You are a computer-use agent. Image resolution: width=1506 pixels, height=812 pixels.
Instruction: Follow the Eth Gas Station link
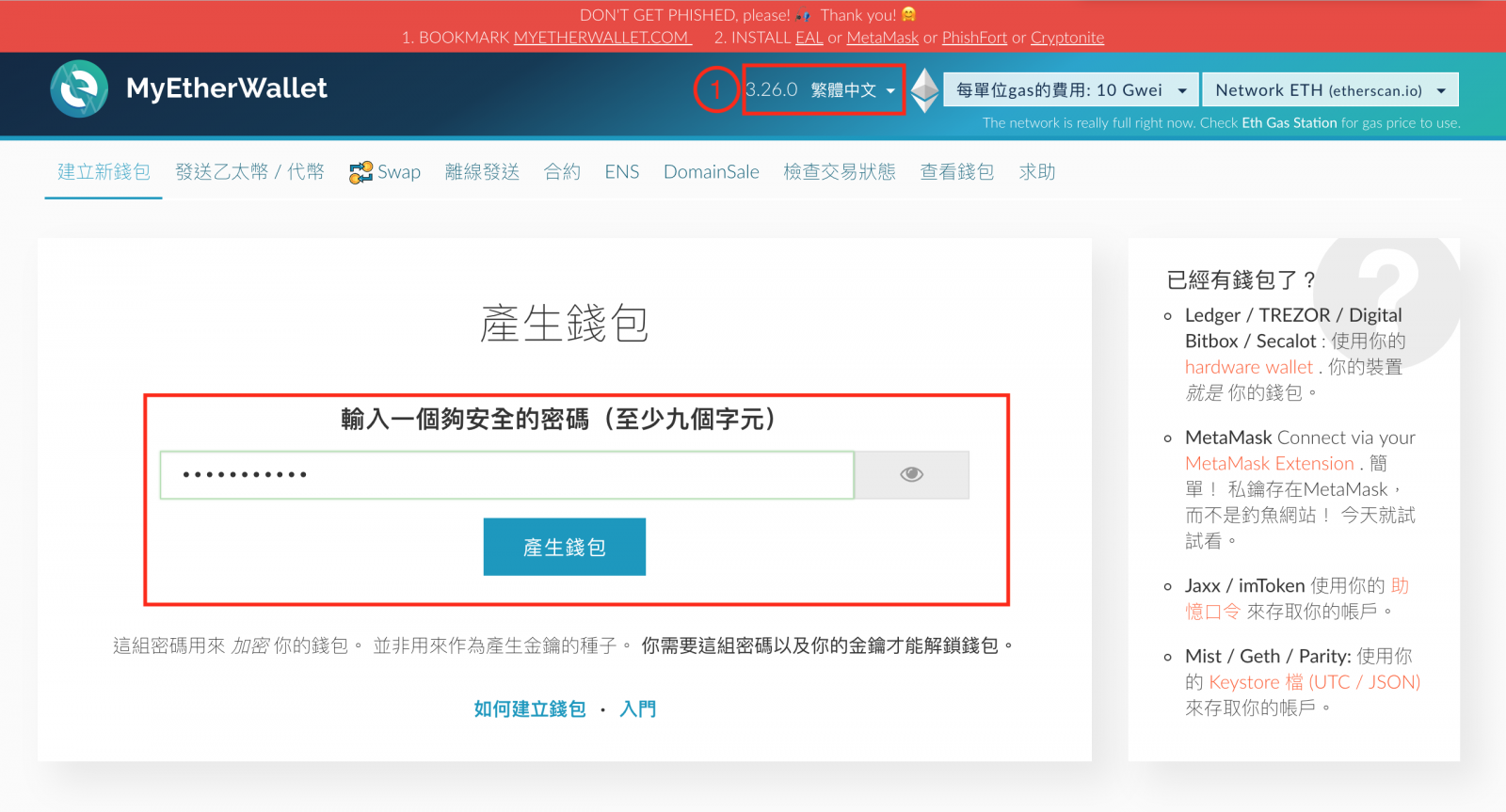(1290, 123)
